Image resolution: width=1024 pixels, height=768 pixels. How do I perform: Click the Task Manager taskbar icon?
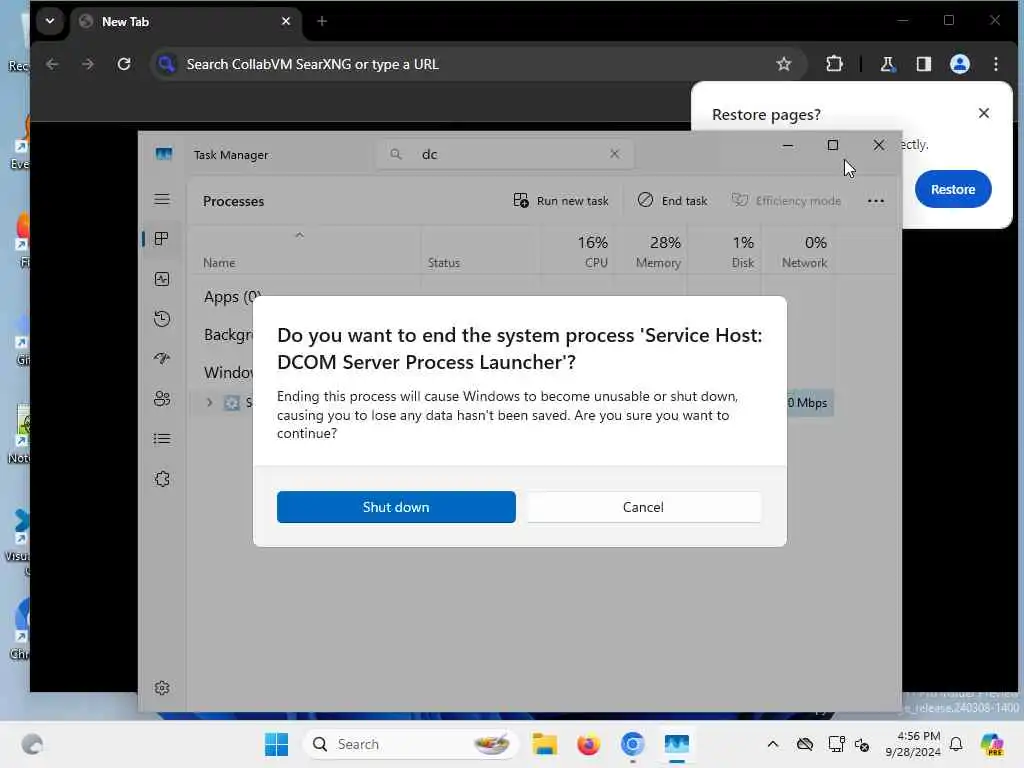tap(677, 744)
